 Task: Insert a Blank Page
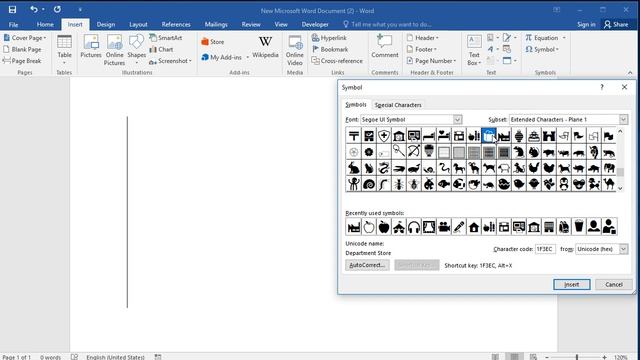tap(22, 49)
